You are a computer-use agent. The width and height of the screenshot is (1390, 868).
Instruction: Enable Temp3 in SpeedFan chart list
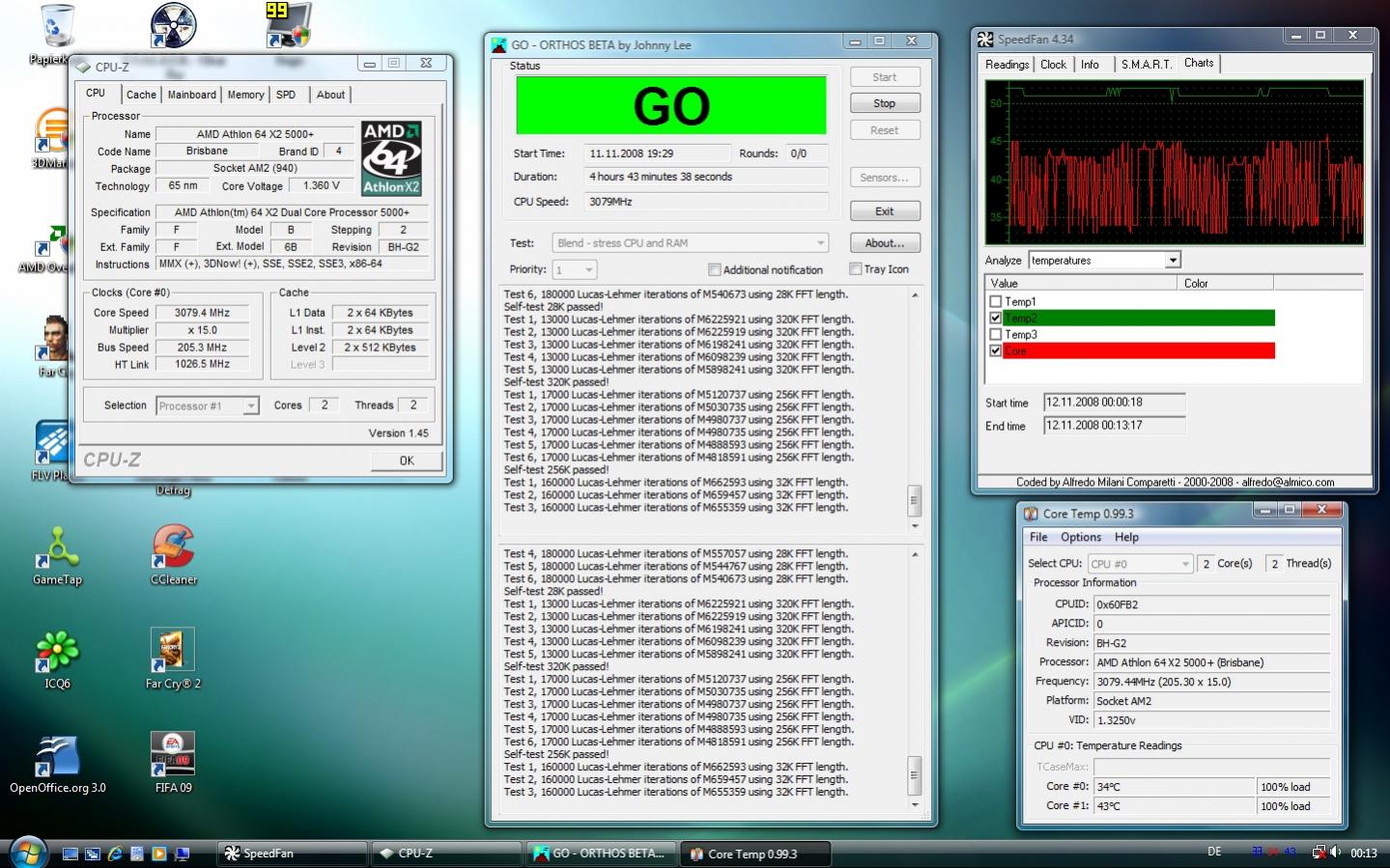995,334
